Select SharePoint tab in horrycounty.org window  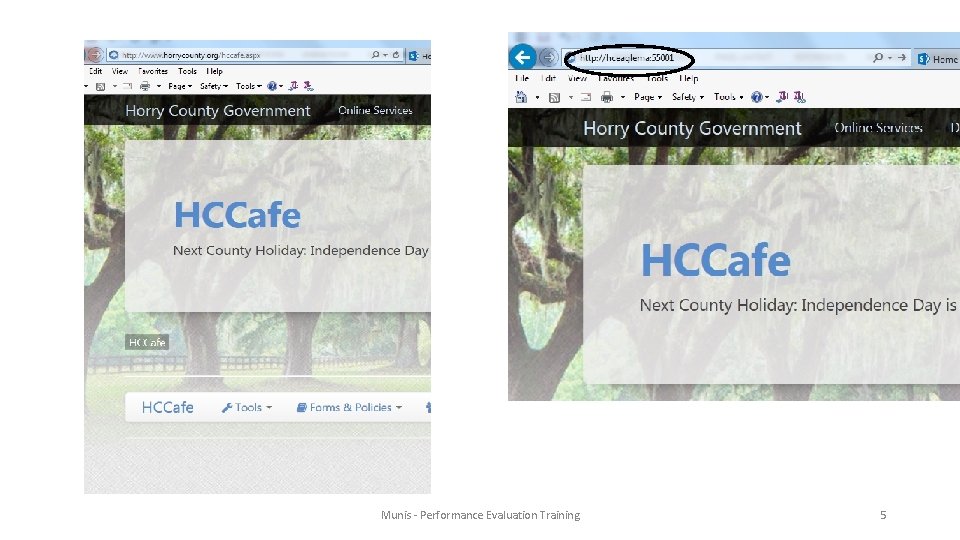tap(419, 56)
